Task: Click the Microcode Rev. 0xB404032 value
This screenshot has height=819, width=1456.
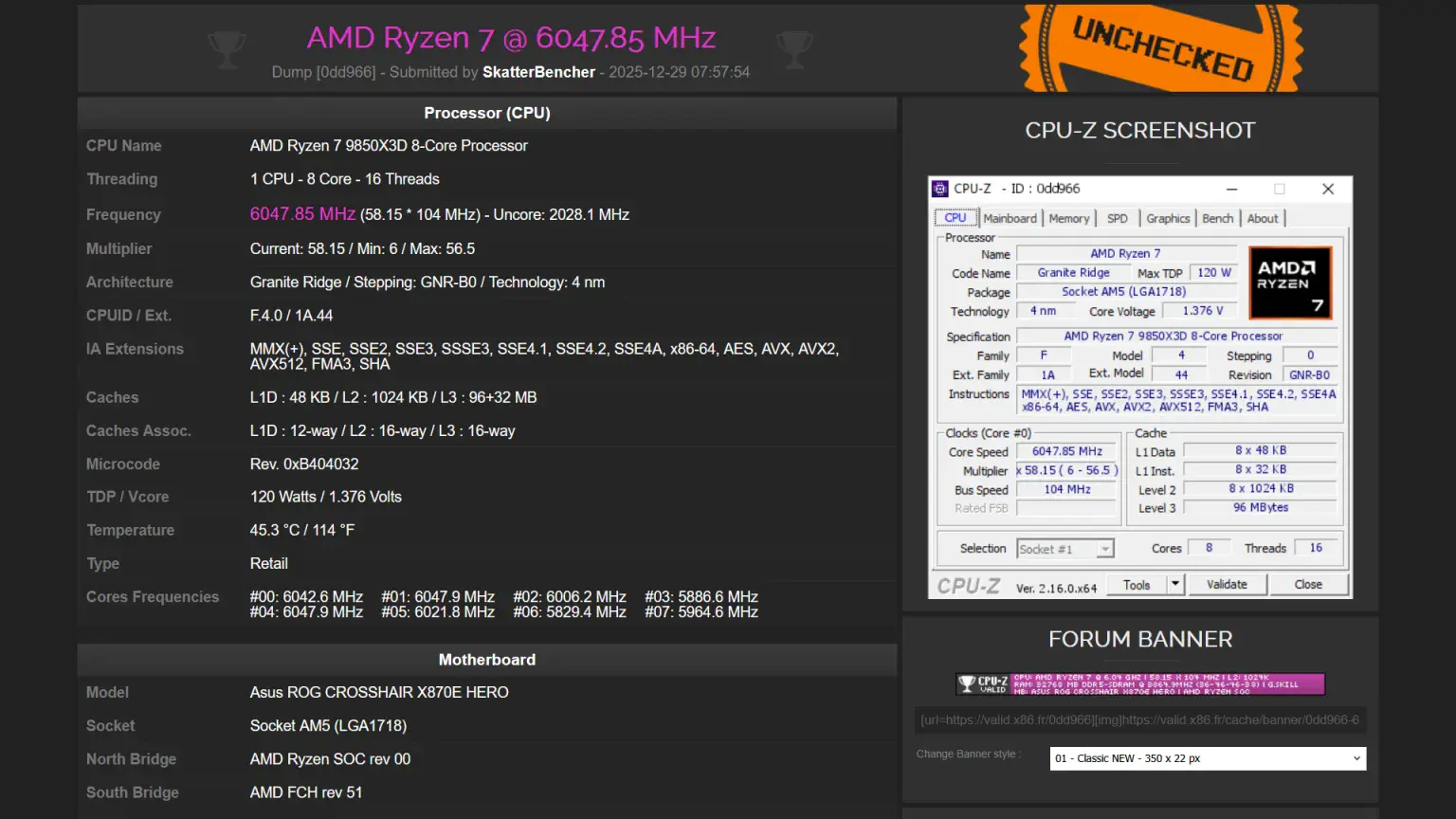Action: [304, 464]
